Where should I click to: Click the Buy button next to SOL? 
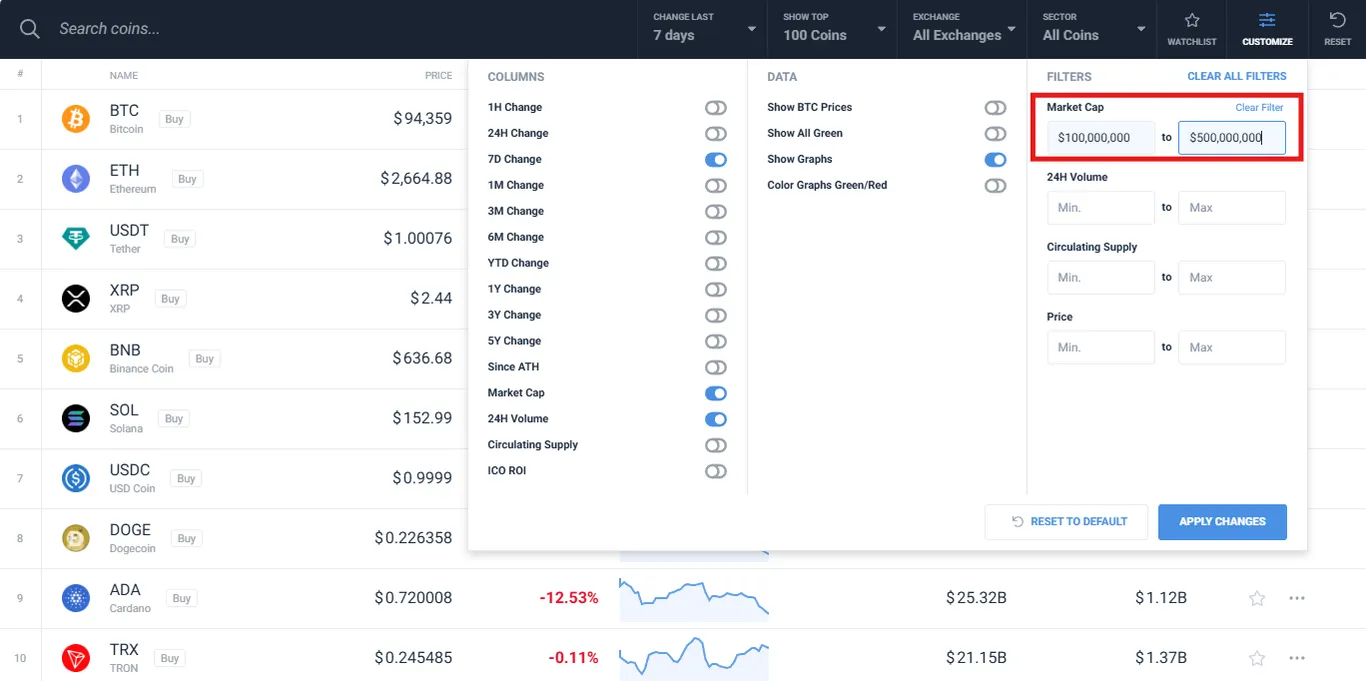(174, 418)
